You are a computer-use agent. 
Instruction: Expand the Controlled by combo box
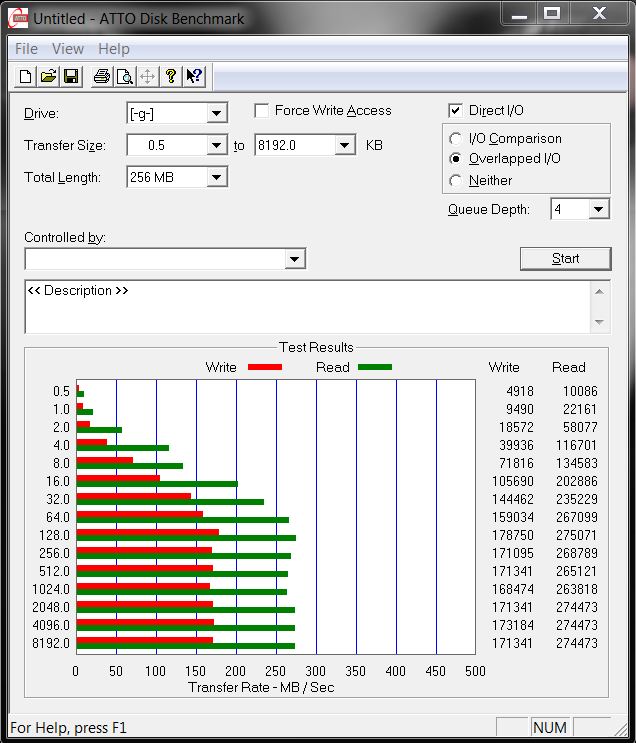(294, 260)
